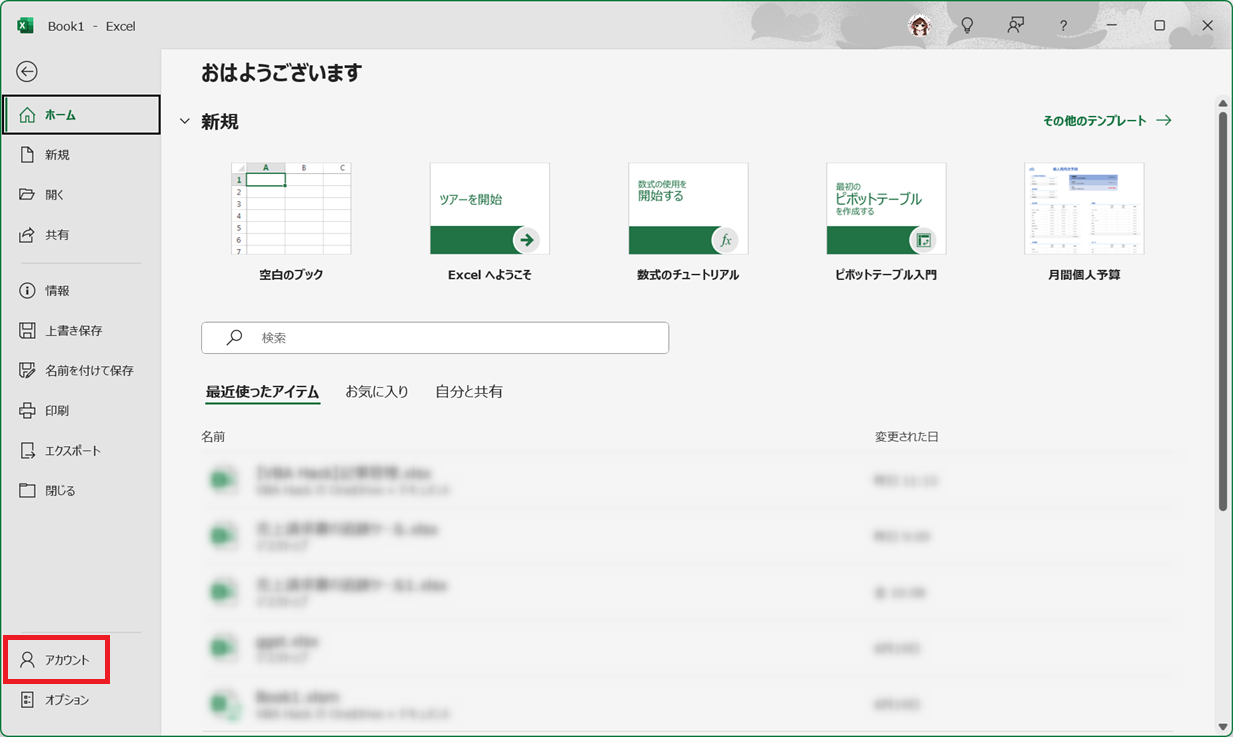The width and height of the screenshot is (1233, 737).
Task: Click the question mark help icon
Action: tap(1063, 25)
